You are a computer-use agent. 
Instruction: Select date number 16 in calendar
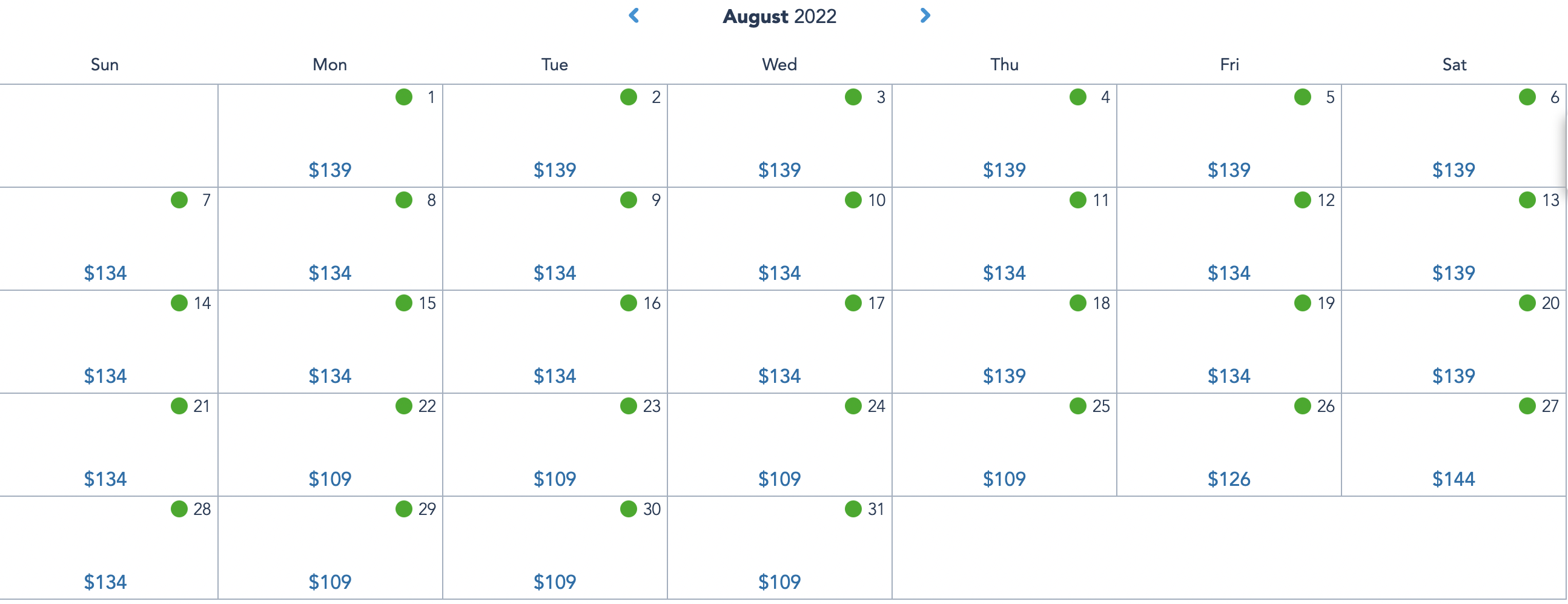tap(651, 304)
